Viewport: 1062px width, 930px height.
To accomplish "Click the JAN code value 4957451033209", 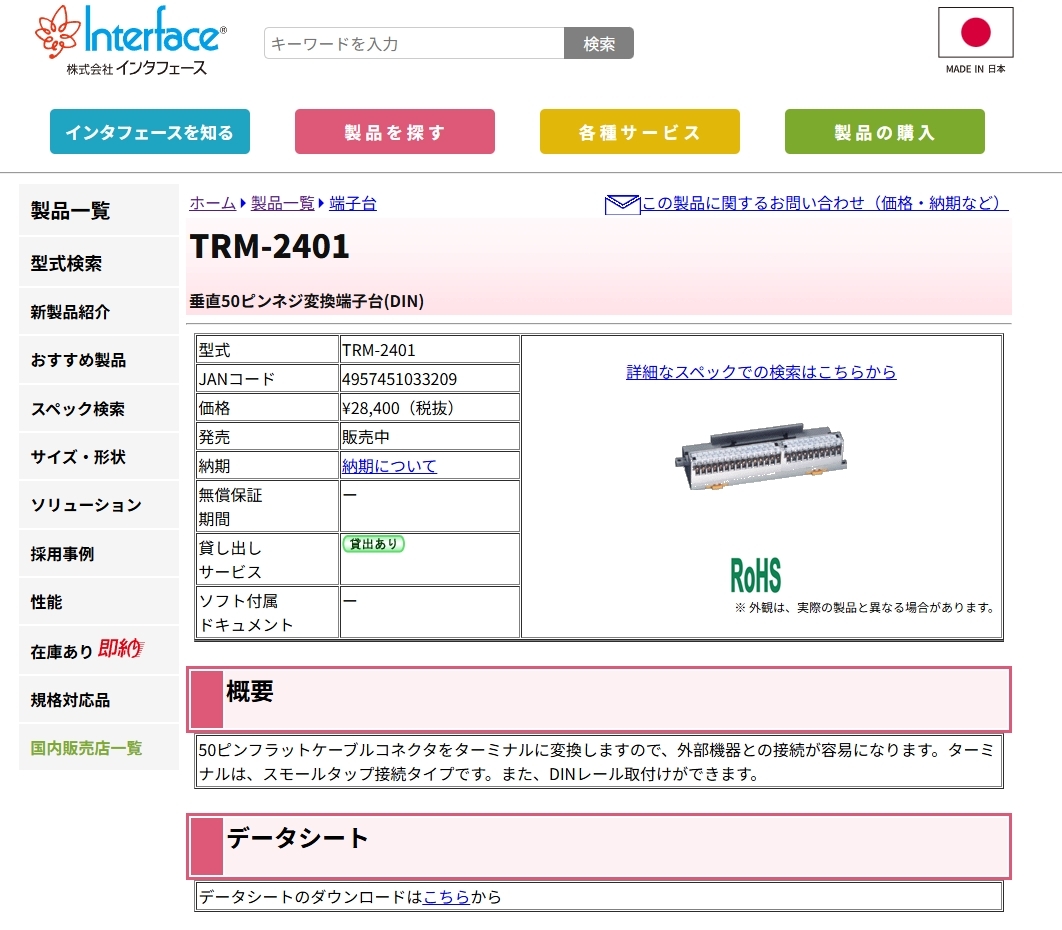I will pyautogui.click(x=429, y=379).
